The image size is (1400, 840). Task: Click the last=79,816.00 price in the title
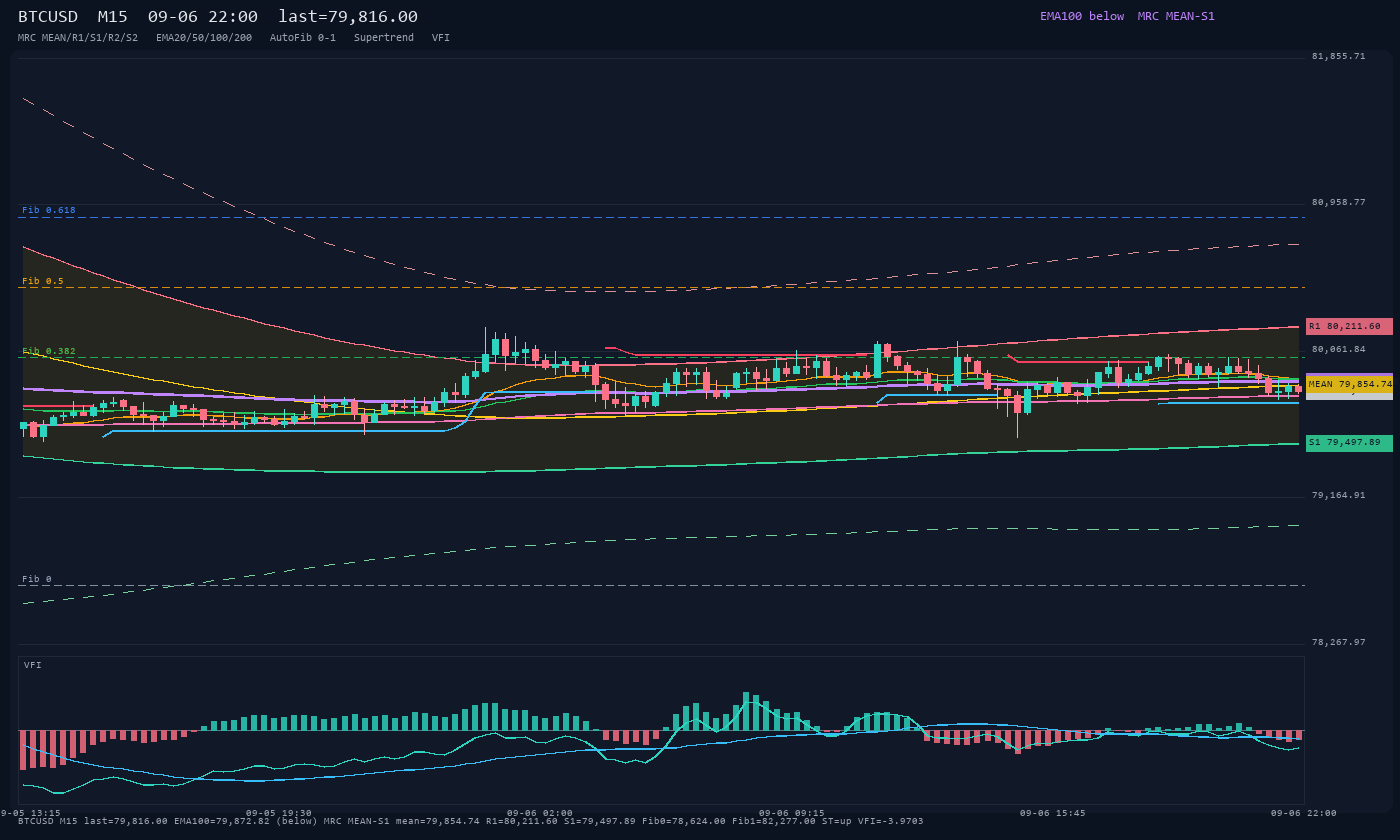[348, 17]
